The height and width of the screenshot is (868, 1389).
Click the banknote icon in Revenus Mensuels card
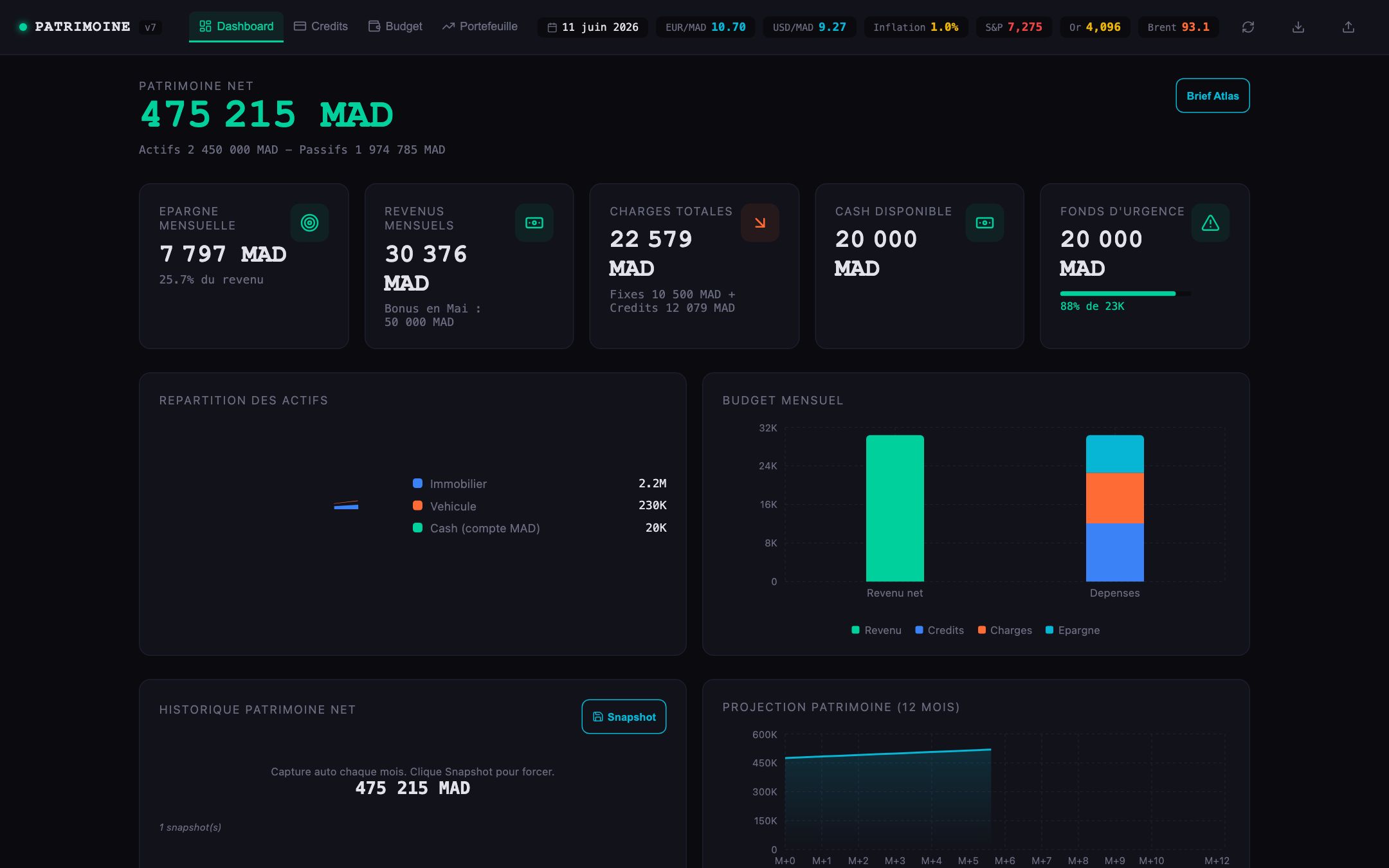point(534,222)
